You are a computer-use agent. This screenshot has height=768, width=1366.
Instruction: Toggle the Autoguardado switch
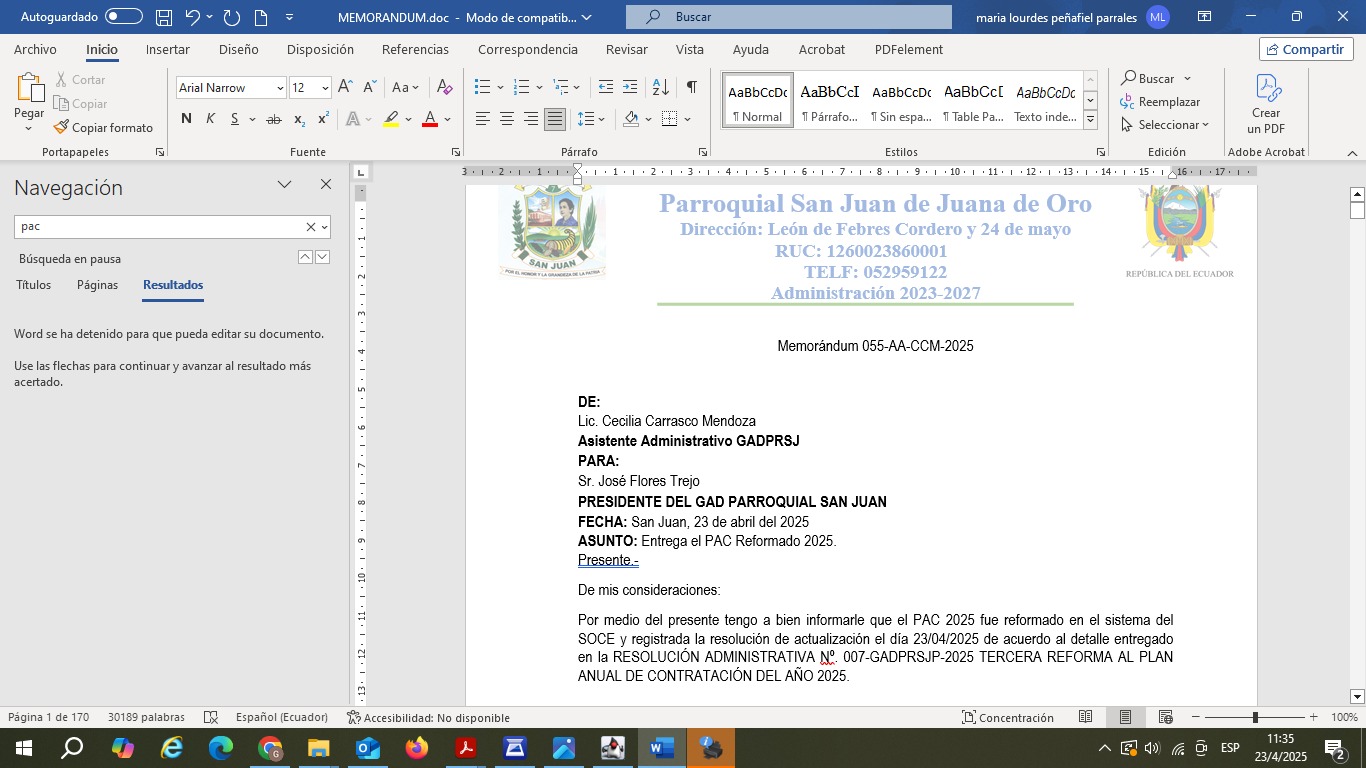click(124, 17)
